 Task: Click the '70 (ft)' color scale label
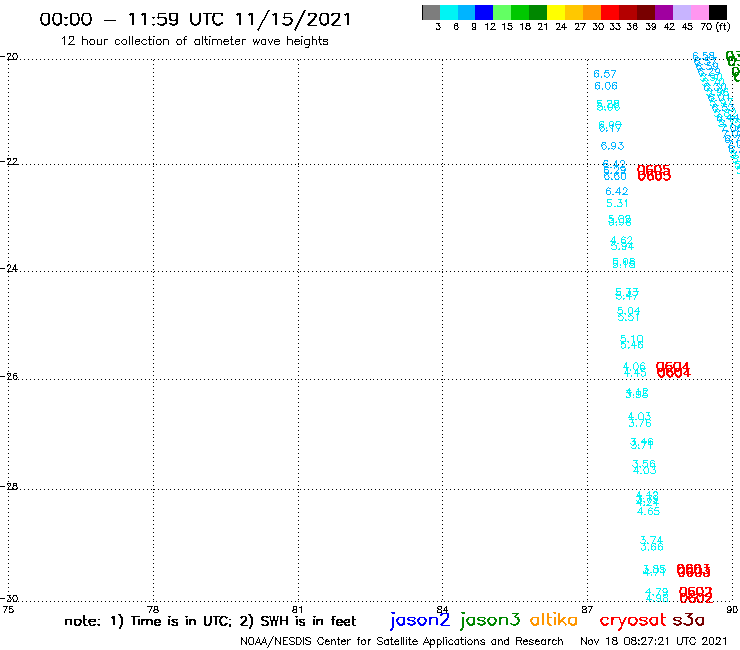715,27
